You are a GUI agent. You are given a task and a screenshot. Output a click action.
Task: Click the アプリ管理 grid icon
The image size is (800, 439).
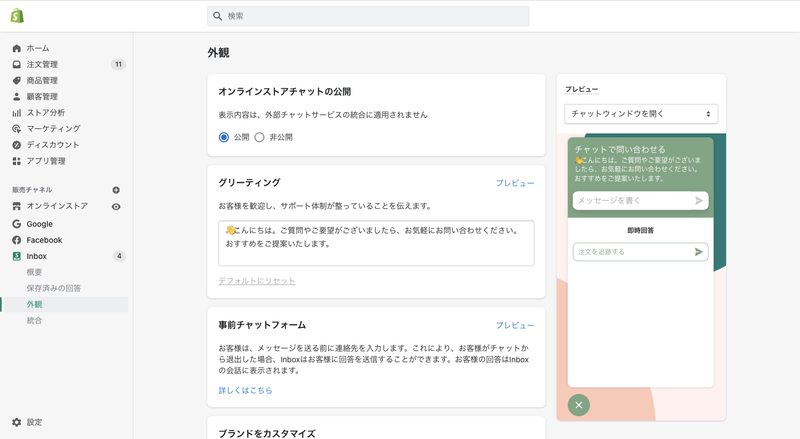(17, 161)
